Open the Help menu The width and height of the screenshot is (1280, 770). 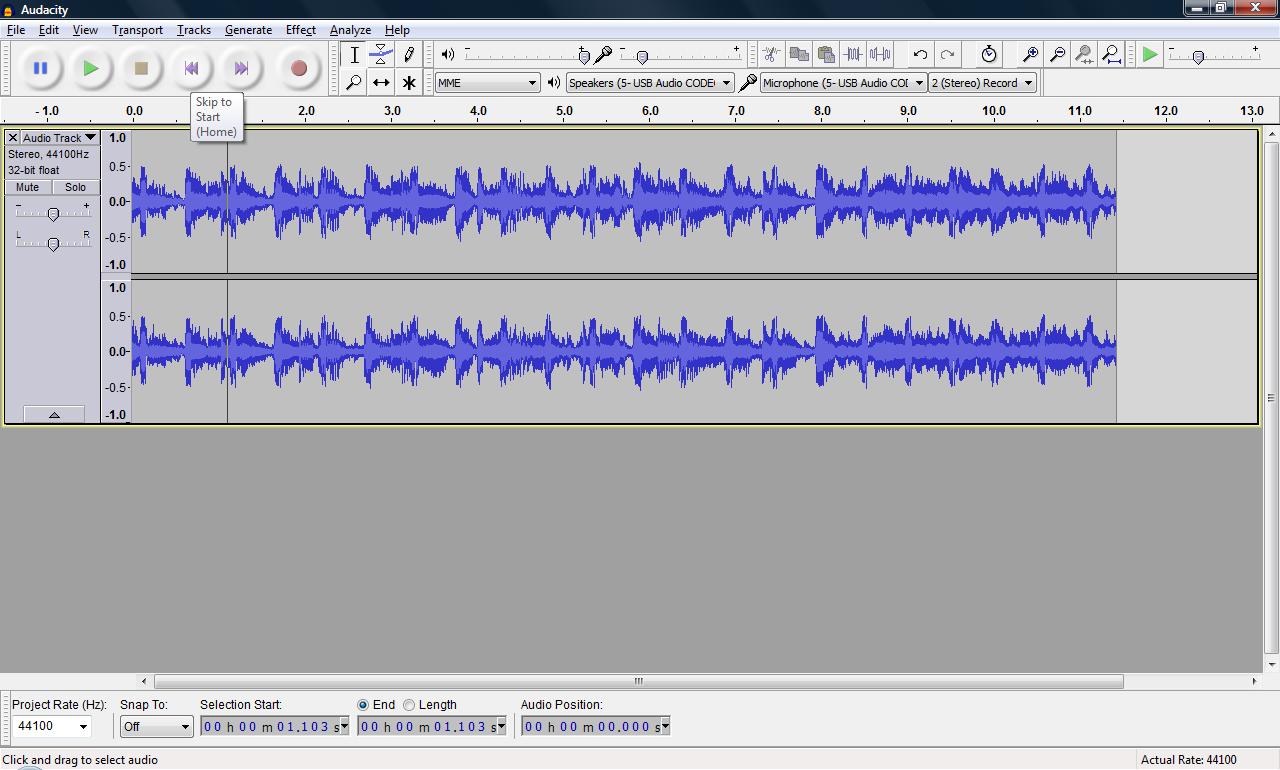(397, 30)
